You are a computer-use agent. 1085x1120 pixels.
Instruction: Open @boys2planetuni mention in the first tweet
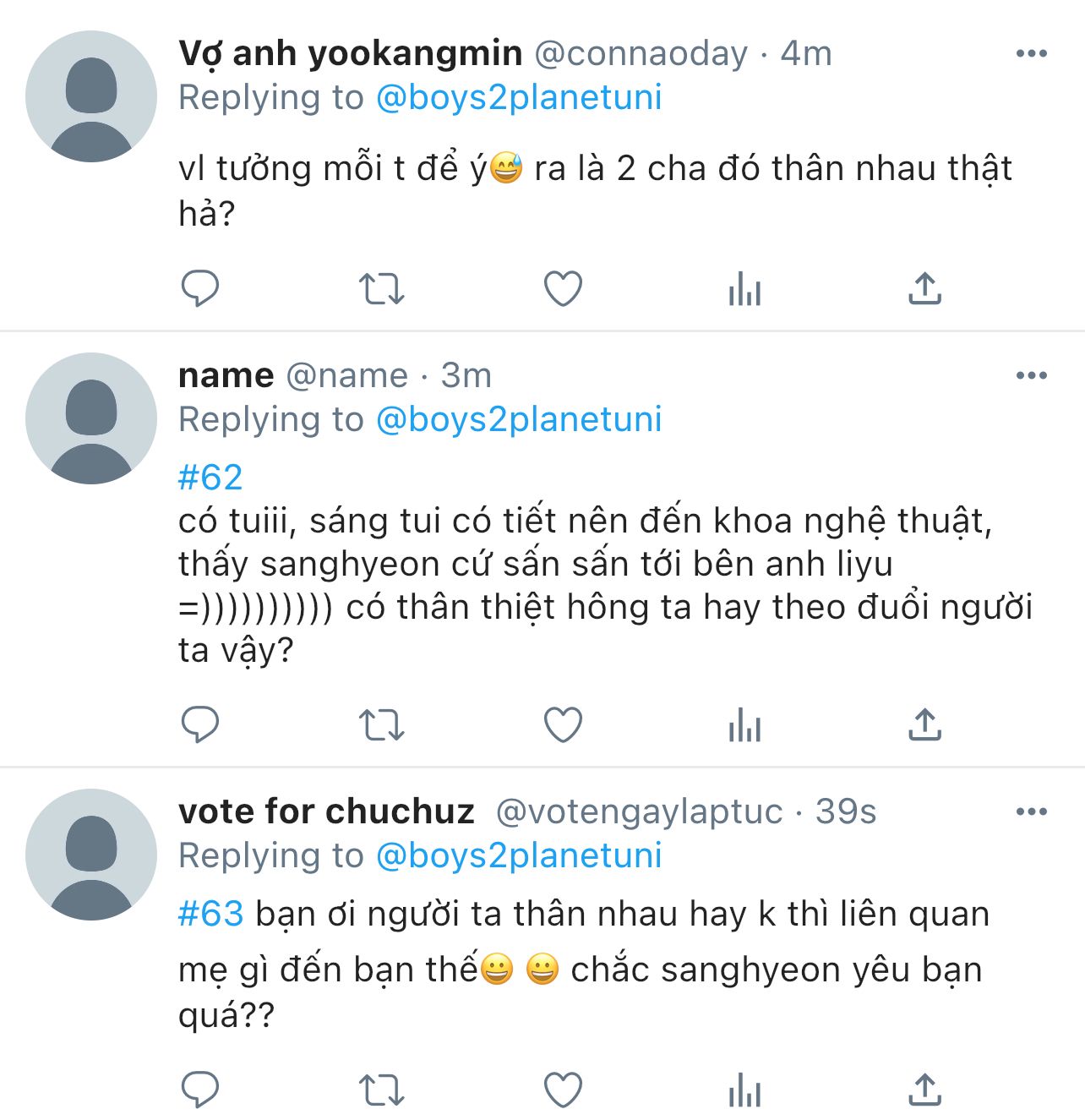pos(518,98)
